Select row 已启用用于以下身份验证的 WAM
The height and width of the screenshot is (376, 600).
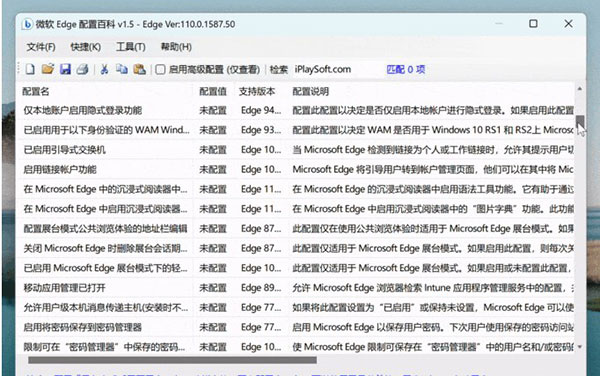[295, 130]
